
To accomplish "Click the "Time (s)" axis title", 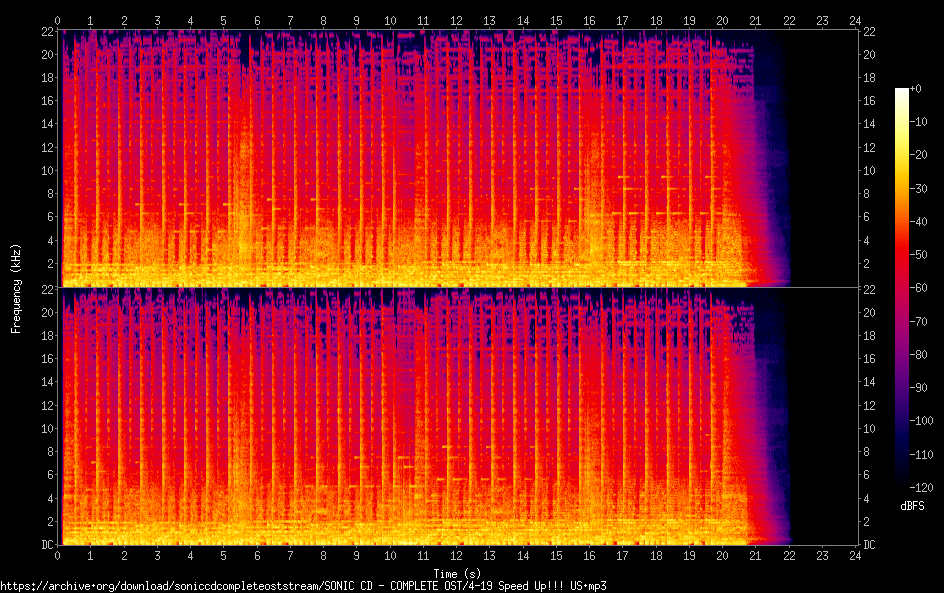I will click(x=456, y=573).
